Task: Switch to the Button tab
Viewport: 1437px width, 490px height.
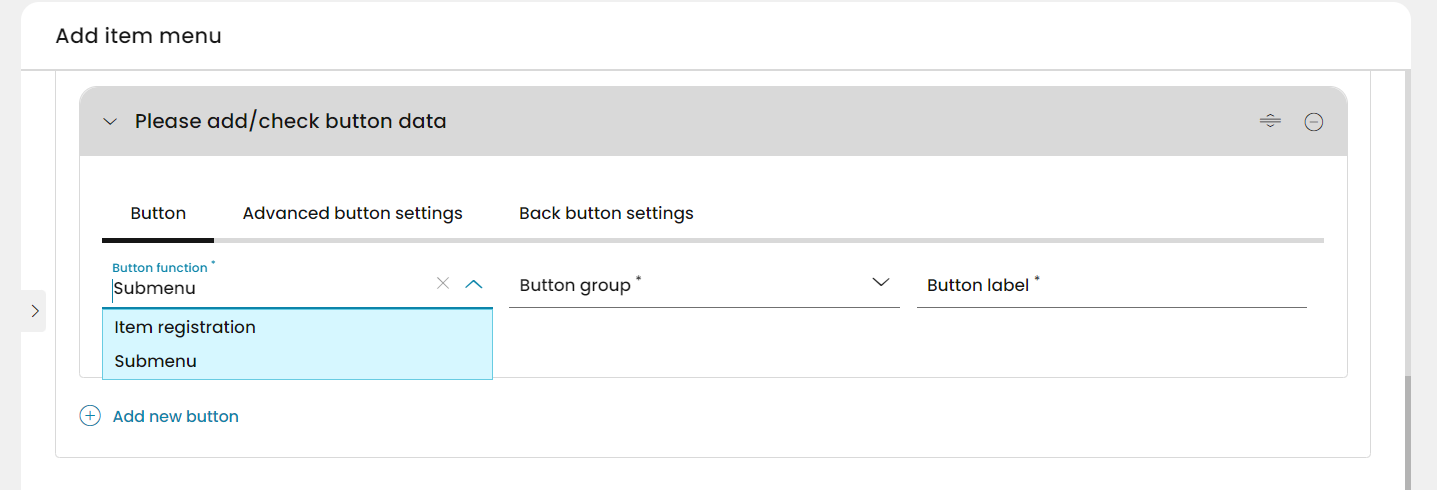Action: pyautogui.click(x=158, y=213)
